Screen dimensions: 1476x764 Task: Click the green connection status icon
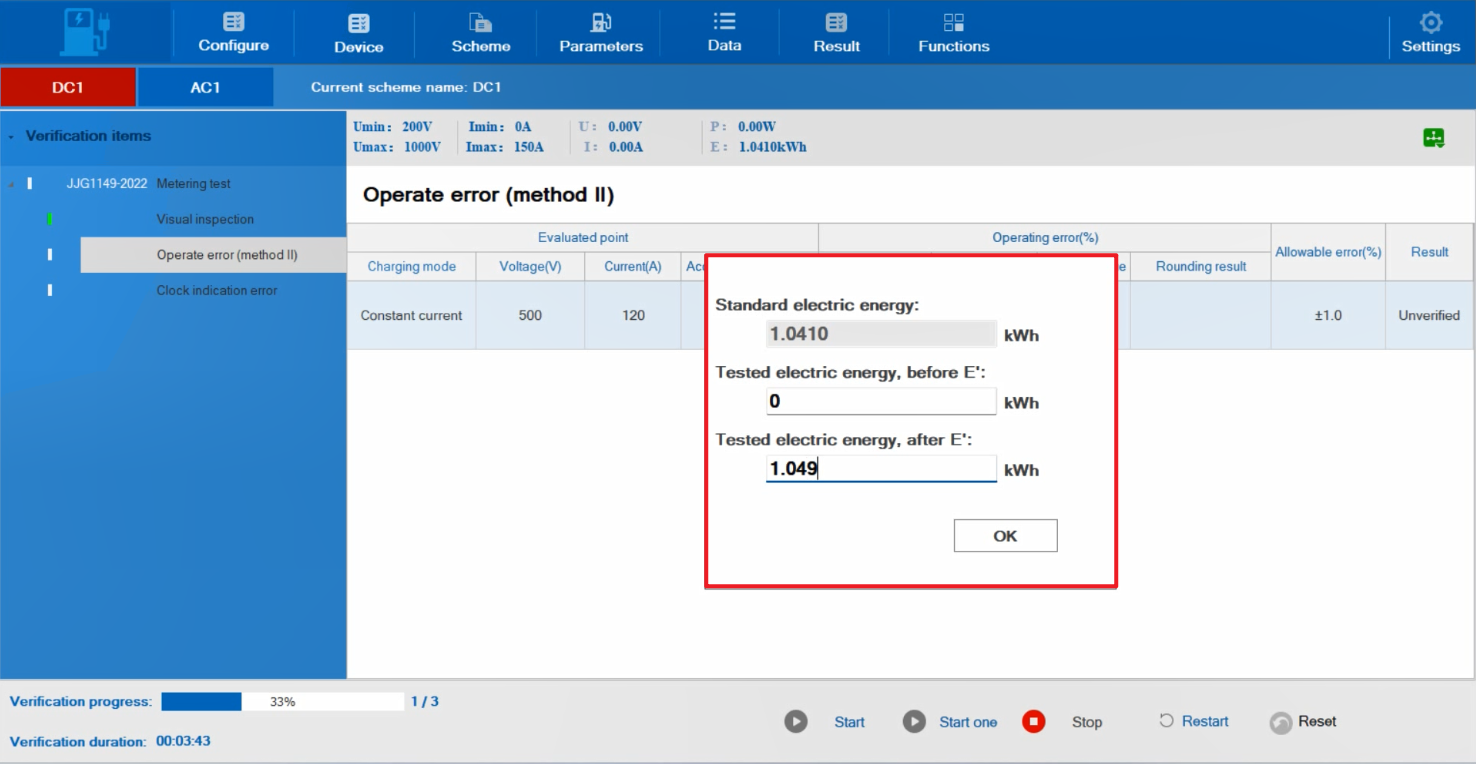tap(1433, 139)
